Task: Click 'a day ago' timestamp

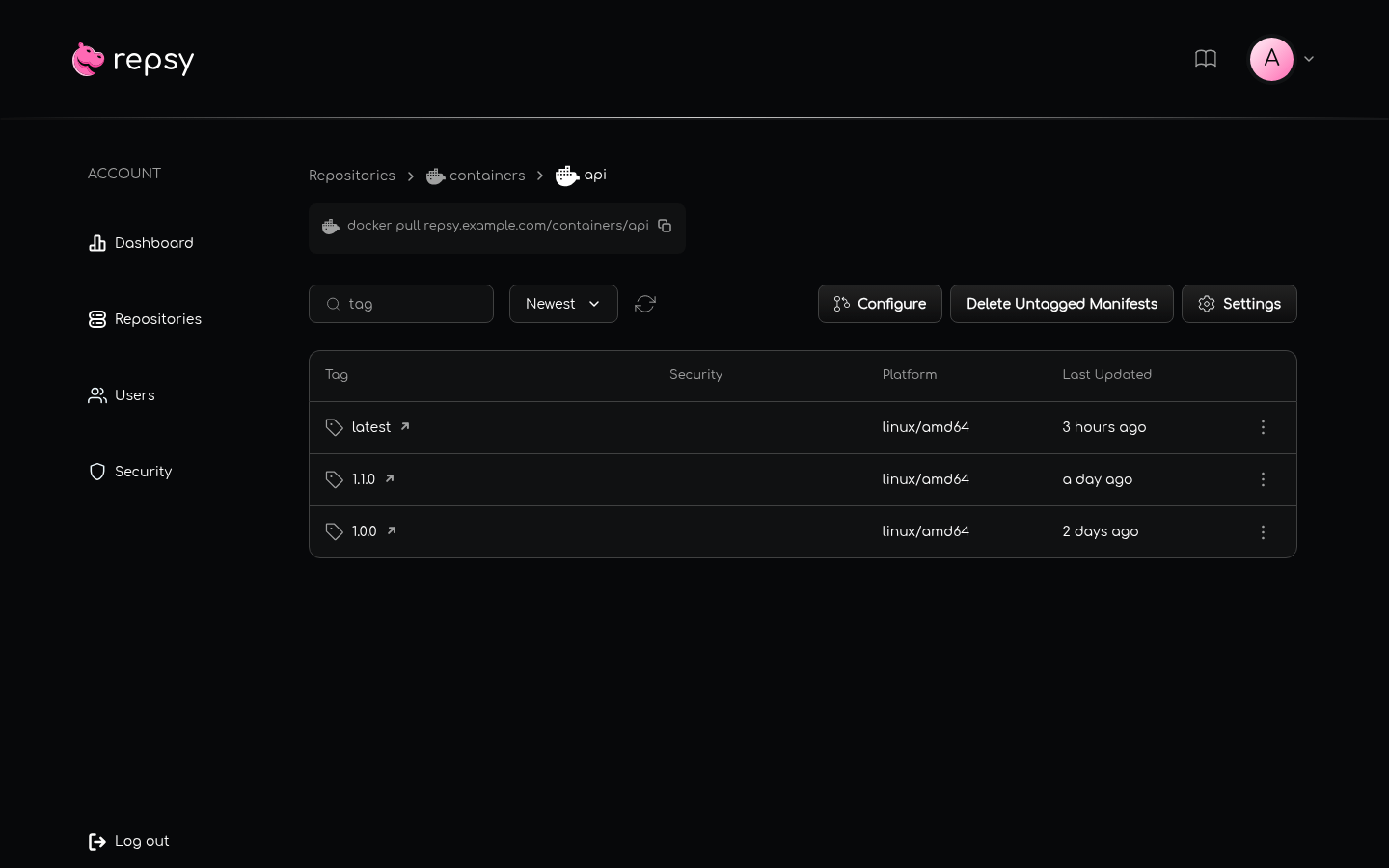Action: (x=1098, y=479)
